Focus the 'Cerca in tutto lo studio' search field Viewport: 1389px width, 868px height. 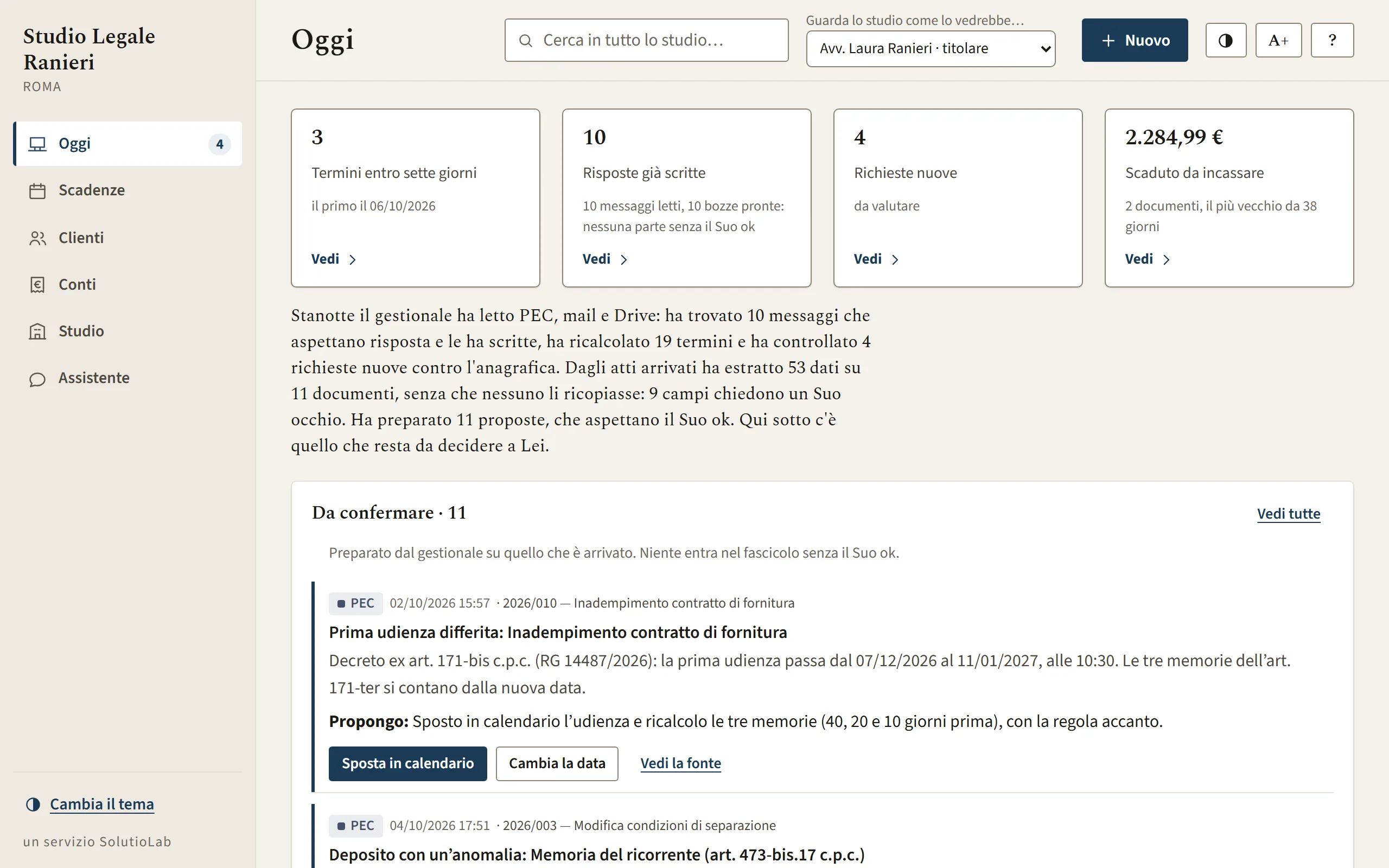click(x=646, y=40)
